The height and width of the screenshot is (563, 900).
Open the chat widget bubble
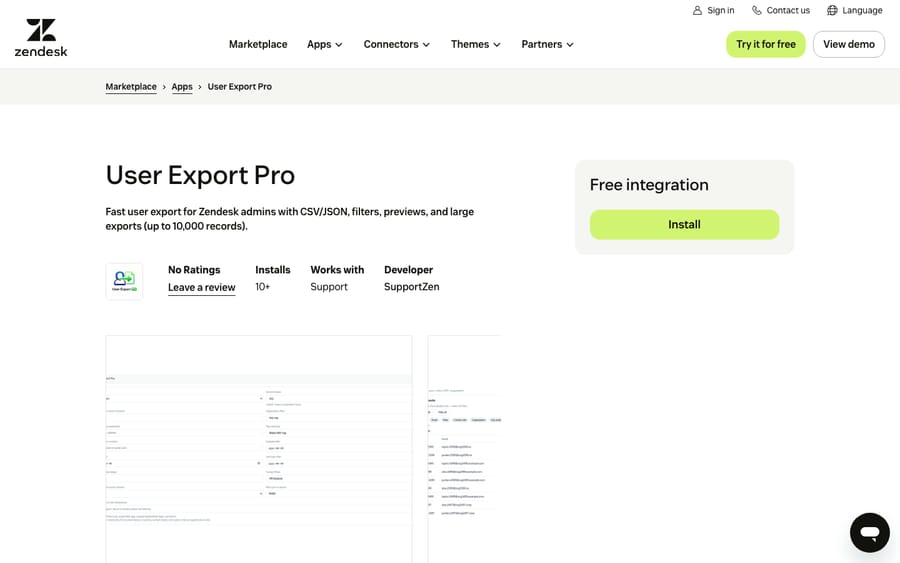click(x=869, y=533)
